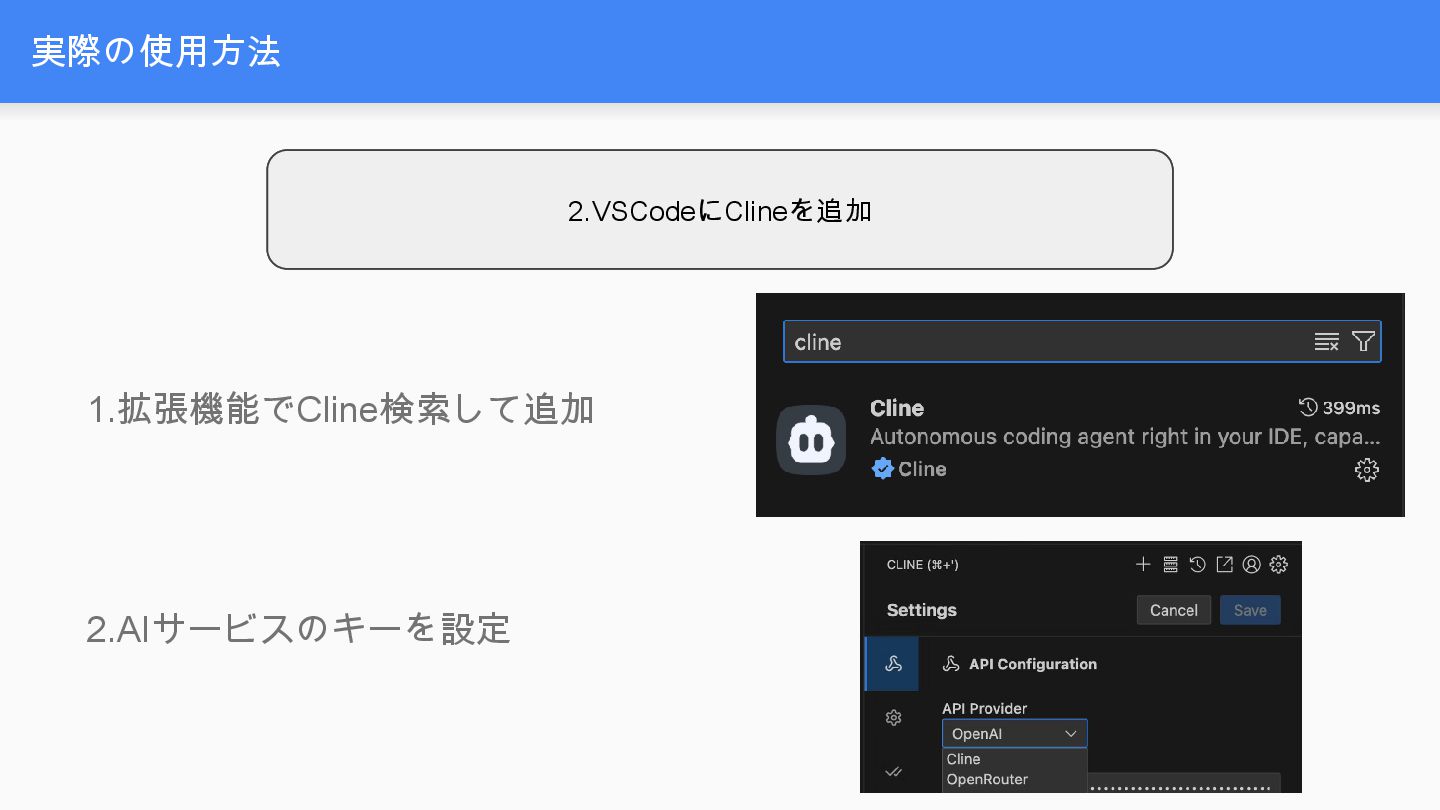Open Cline in an editor popout

click(1224, 564)
